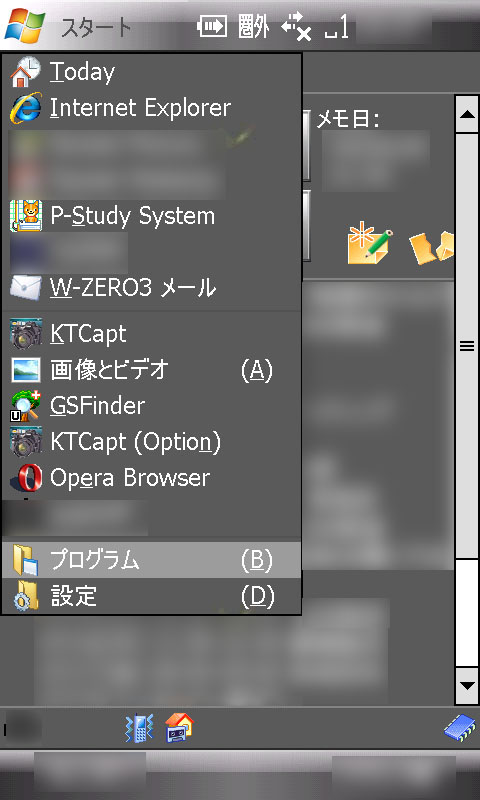Screen dimensions: 480x800
Task: Click the torn folder icon beside note icon
Action: point(432,248)
